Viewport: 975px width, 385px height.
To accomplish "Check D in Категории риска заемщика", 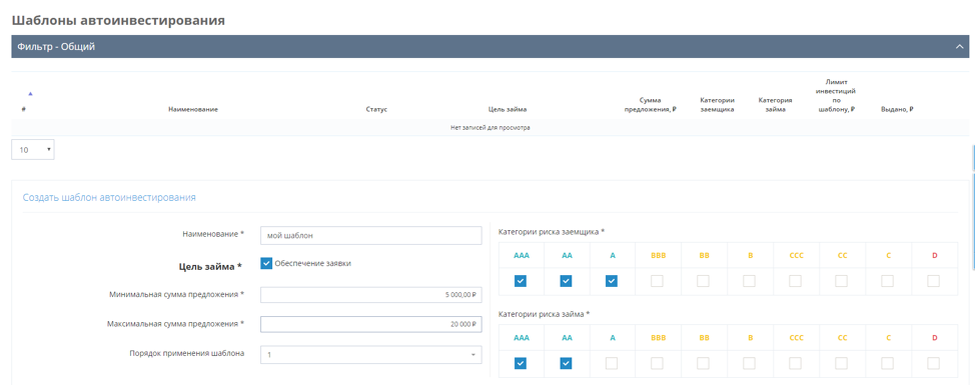I will pos(933,281).
